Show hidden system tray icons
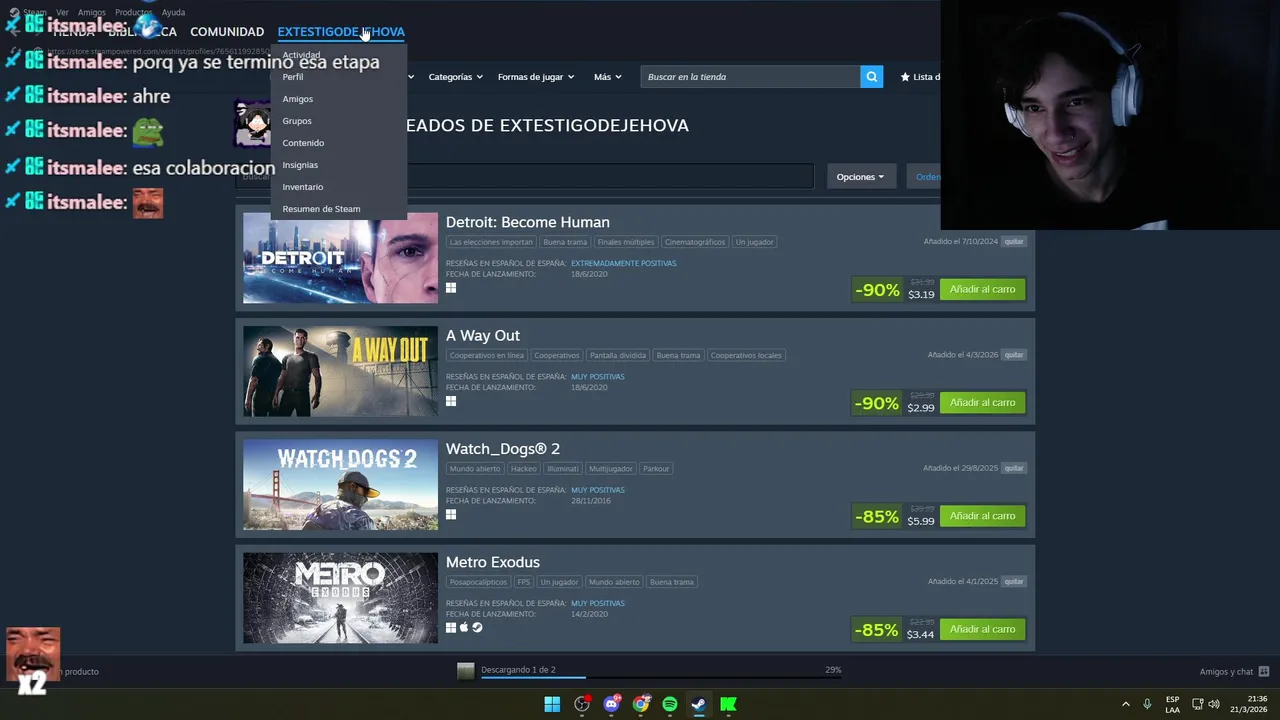The height and width of the screenshot is (720, 1280). (1125, 704)
